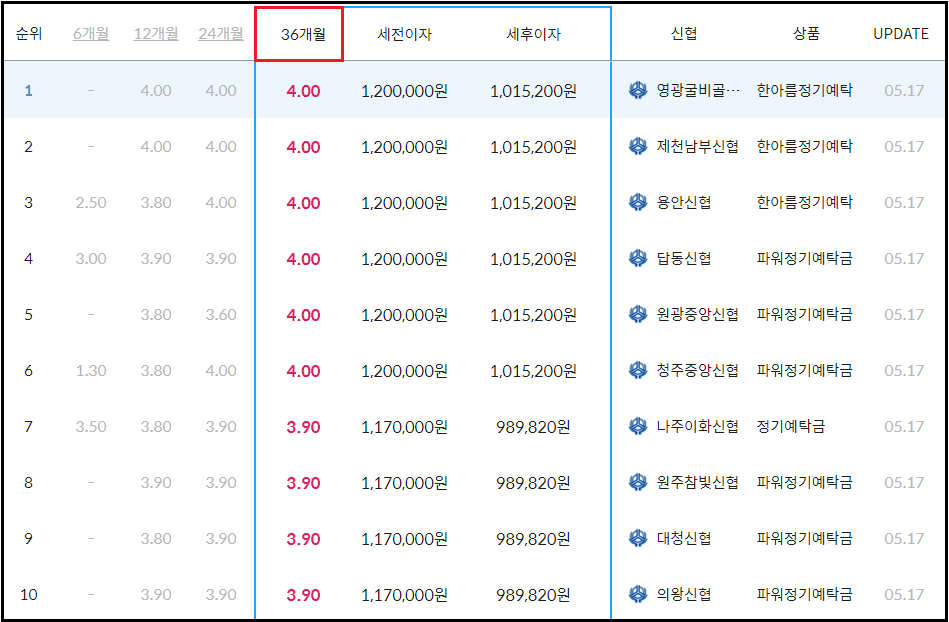Viewport: 949px width, 622px height.
Task: Click the 답동신협 credit union logo icon
Action: pyautogui.click(x=636, y=259)
